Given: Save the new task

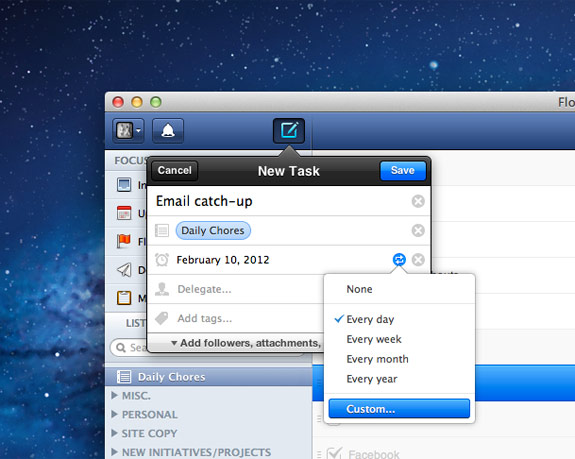Looking at the screenshot, I should [x=403, y=170].
